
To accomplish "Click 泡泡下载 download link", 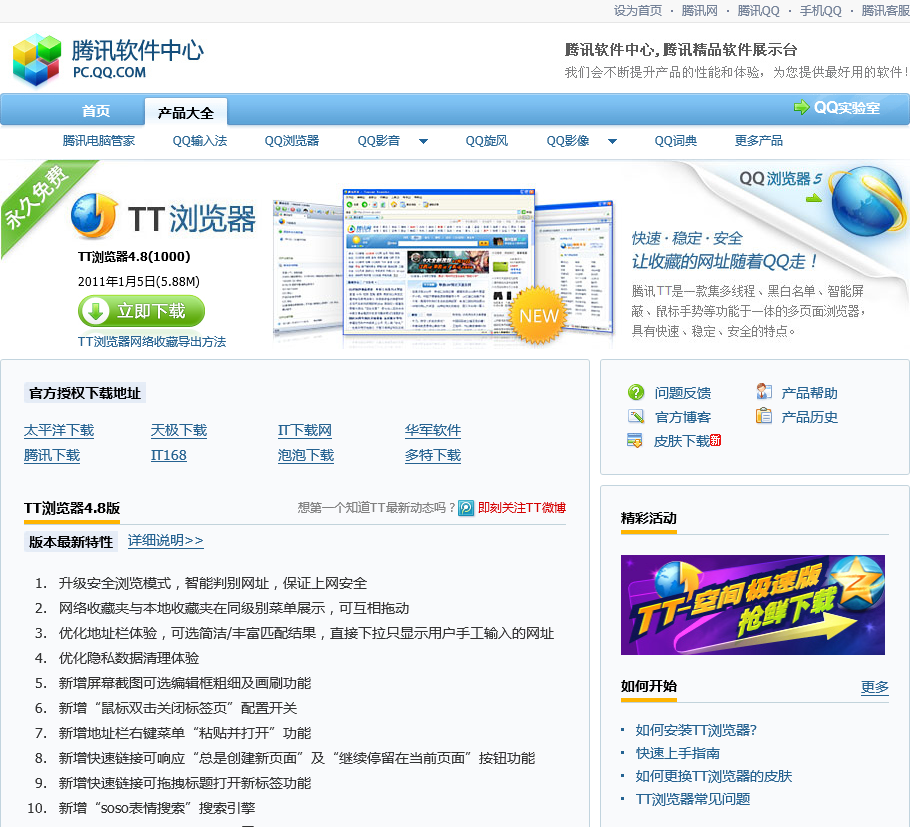I will (x=306, y=455).
